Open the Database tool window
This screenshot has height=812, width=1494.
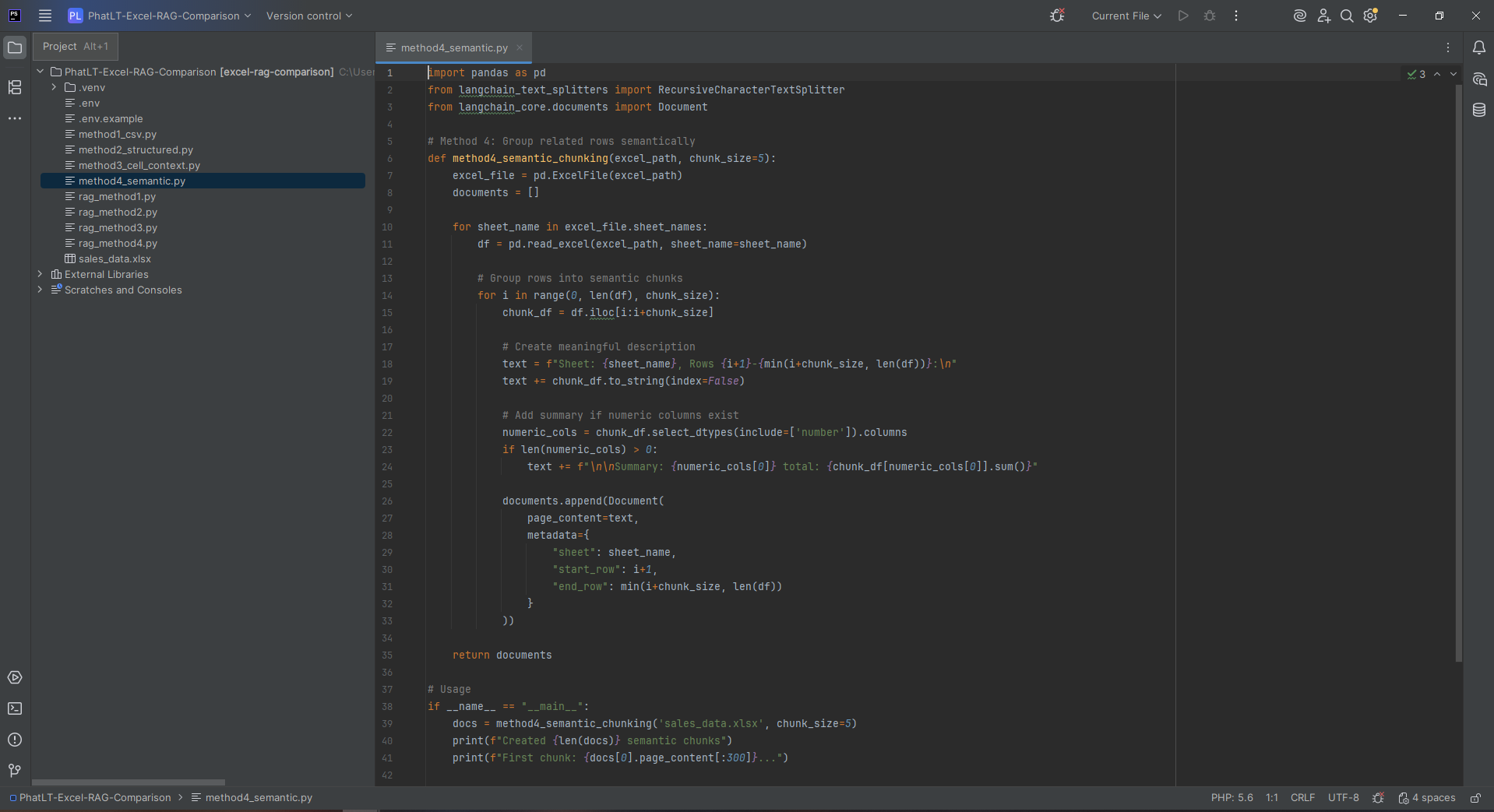click(1481, 110)
